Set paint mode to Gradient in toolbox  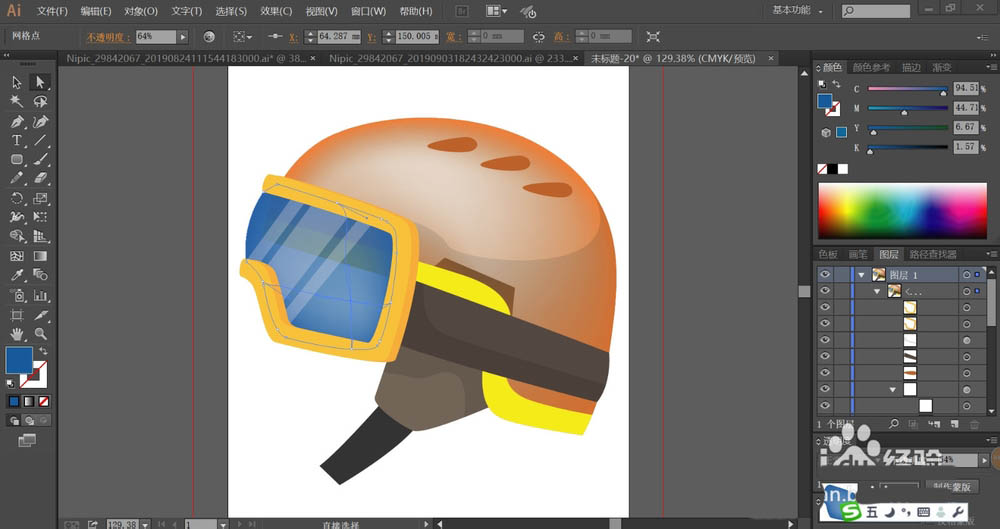(29, 401)
